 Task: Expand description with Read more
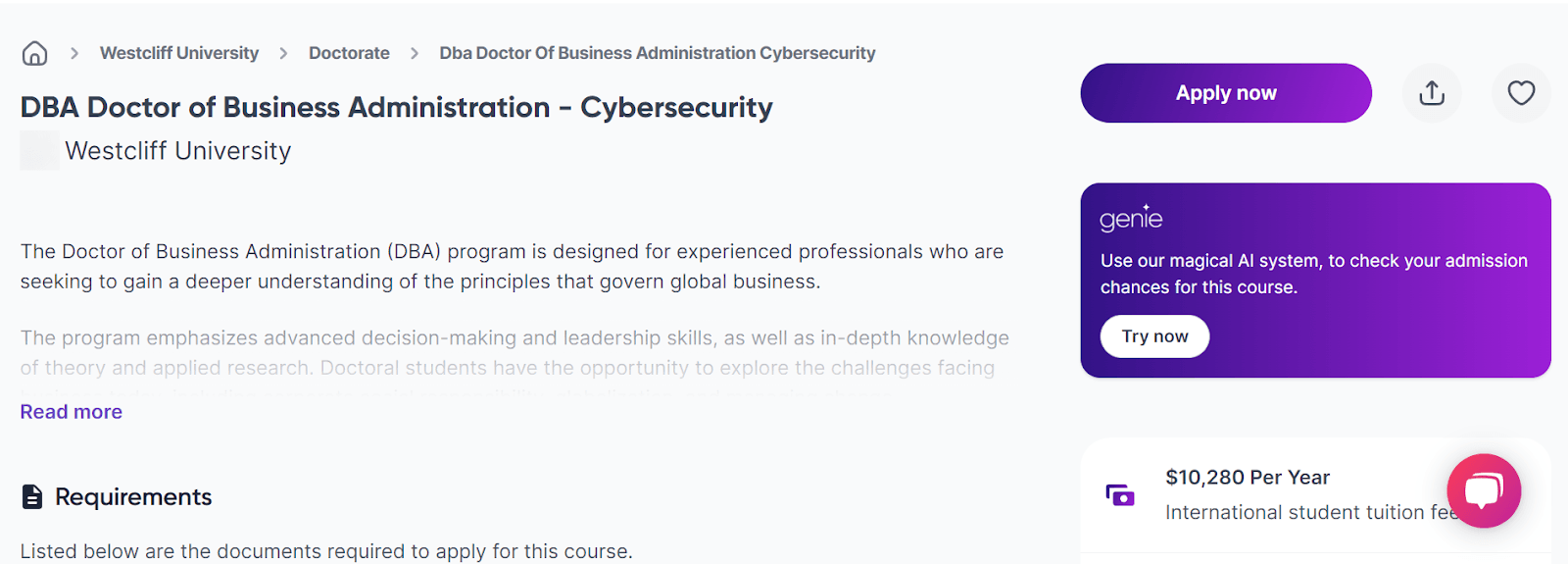(72, 412)
